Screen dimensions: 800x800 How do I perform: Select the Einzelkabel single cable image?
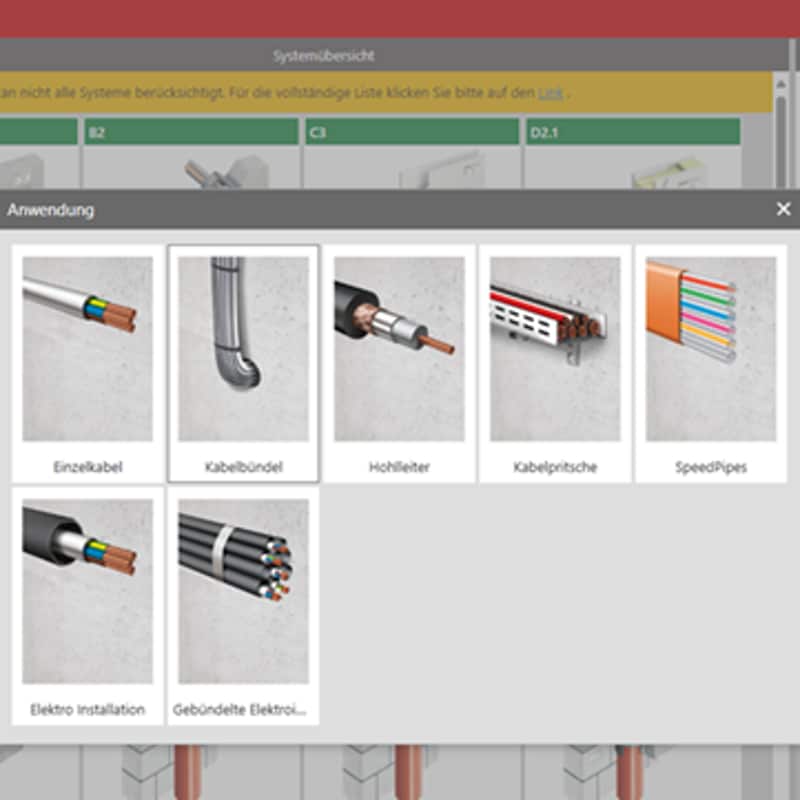click(87, 348)
